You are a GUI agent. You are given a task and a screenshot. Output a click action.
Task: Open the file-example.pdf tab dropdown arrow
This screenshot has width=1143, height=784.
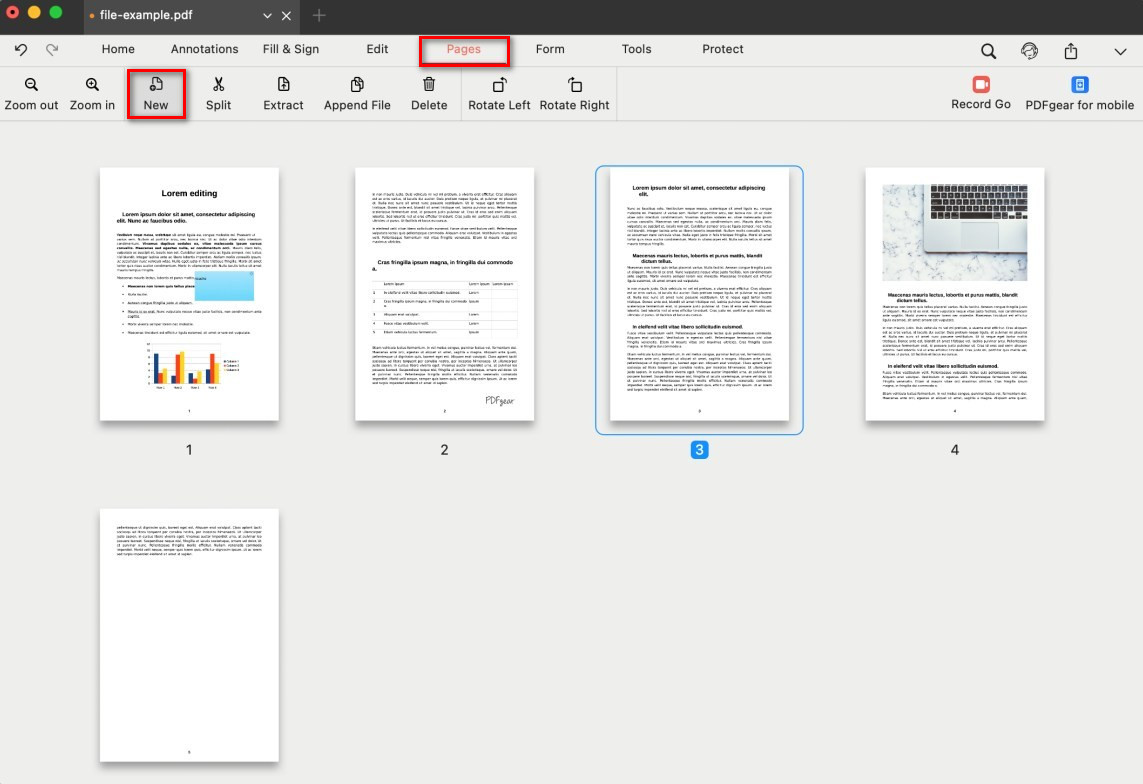pyautogui.click(x=267, y=16)
